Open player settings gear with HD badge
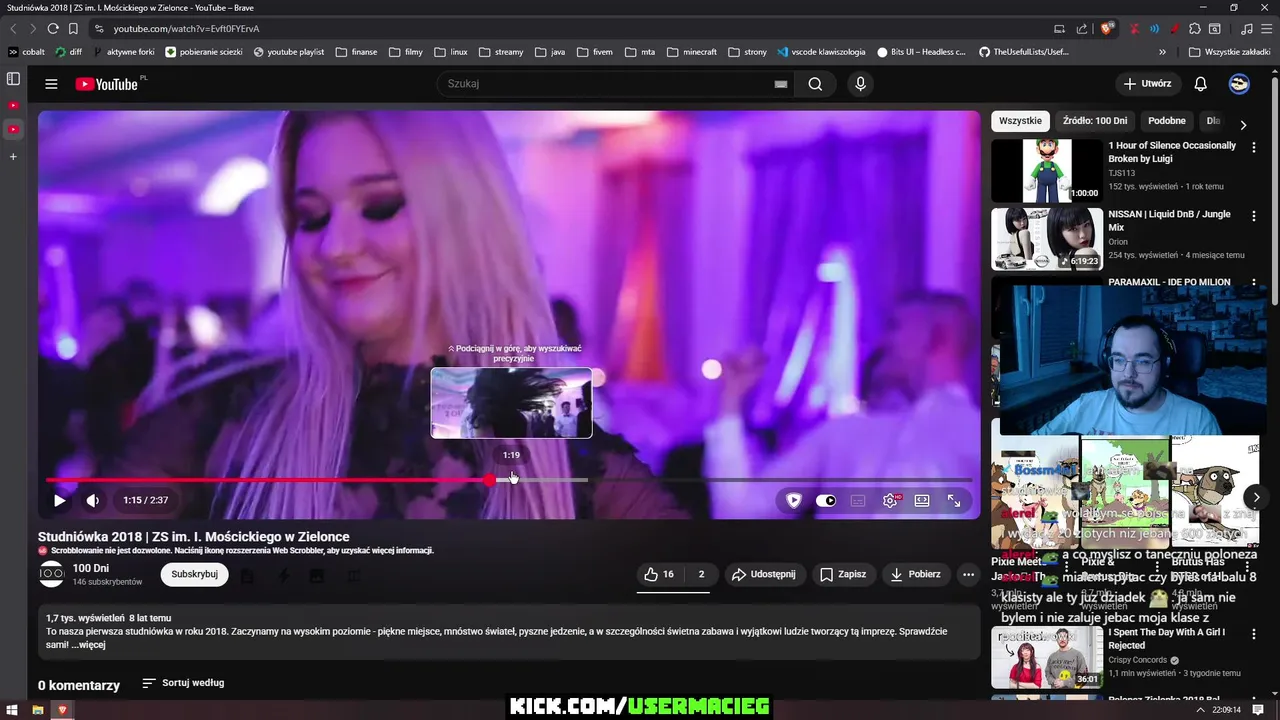 click(x=890, y=500)
